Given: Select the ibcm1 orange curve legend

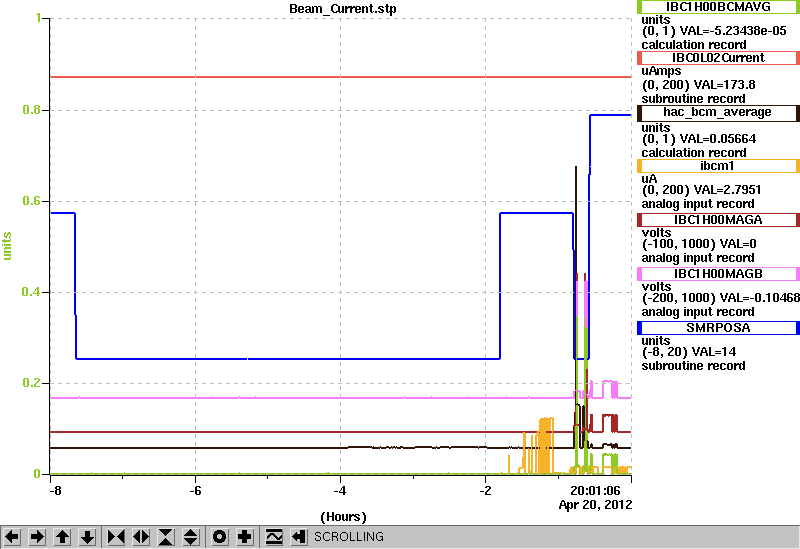Looking at the screenshot, I should 718,166.
